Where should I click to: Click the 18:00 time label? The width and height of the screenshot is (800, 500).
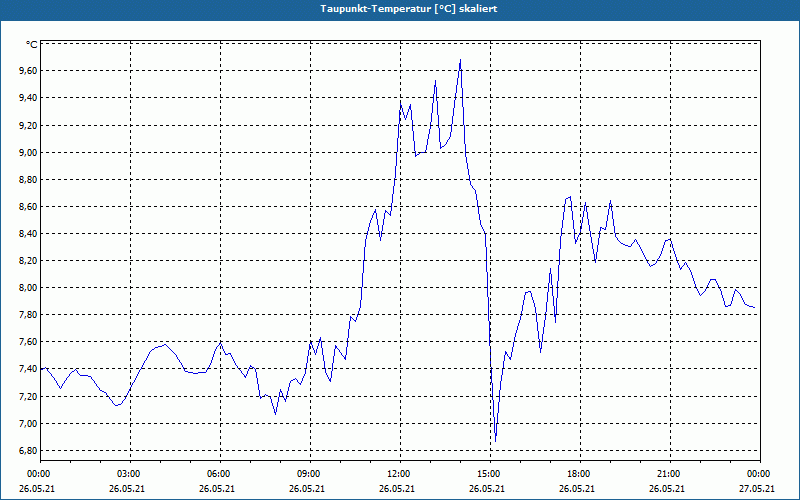pyautogui.click(x=580, y=474)
